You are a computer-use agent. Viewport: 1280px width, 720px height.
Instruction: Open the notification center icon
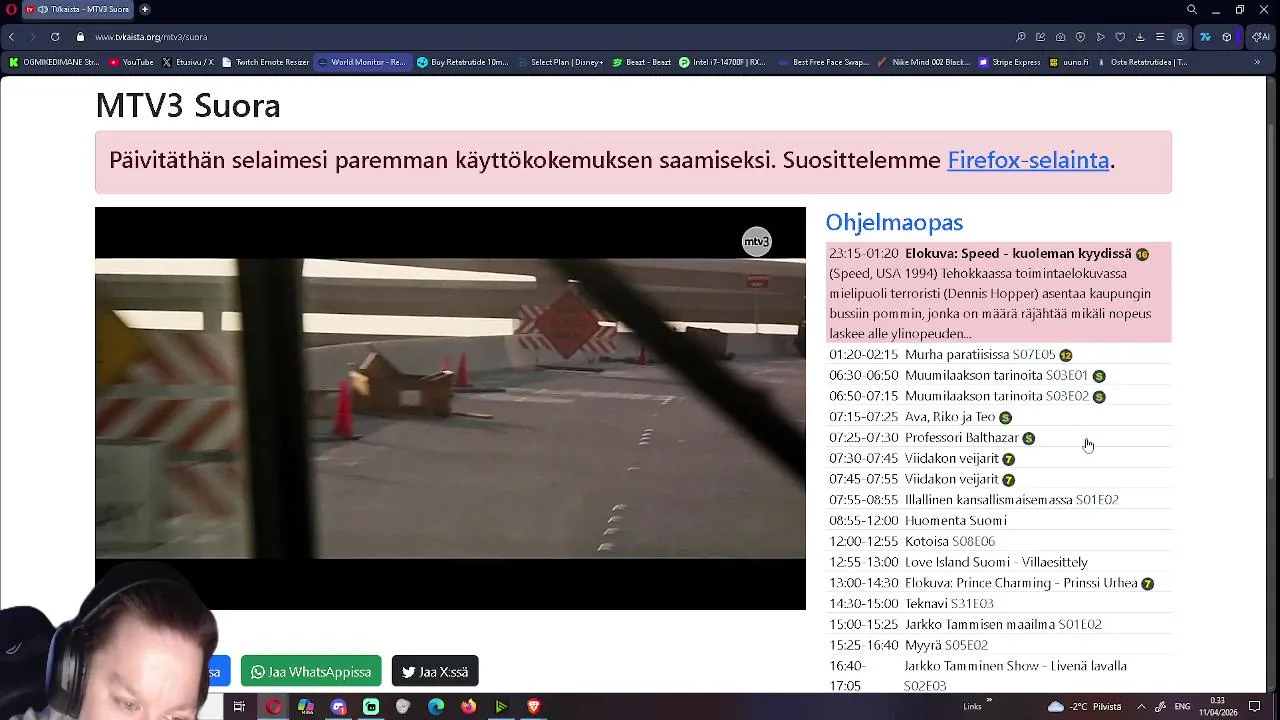coord(1255,707)
